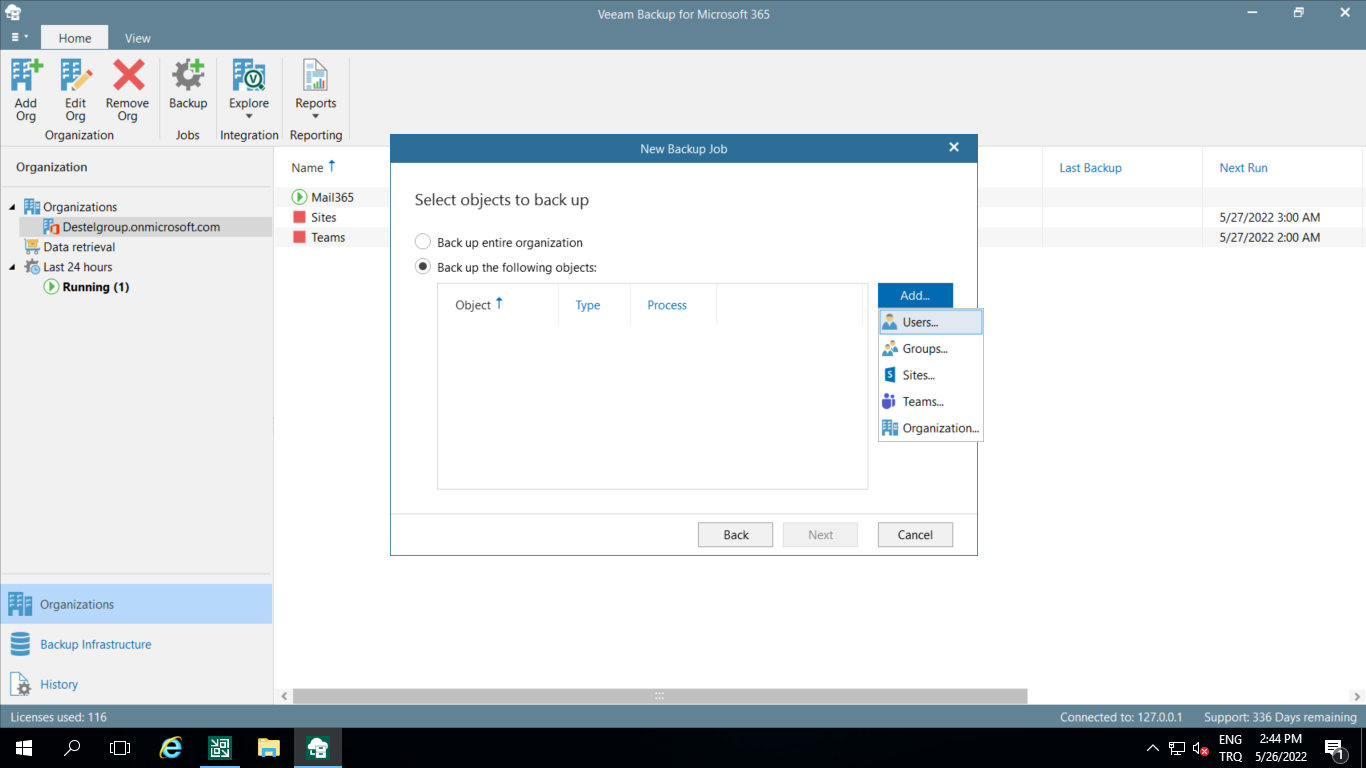Click the Add... button in dialog
The width and height of the screenshot is (1366, 768).
(x=915, y=295)
